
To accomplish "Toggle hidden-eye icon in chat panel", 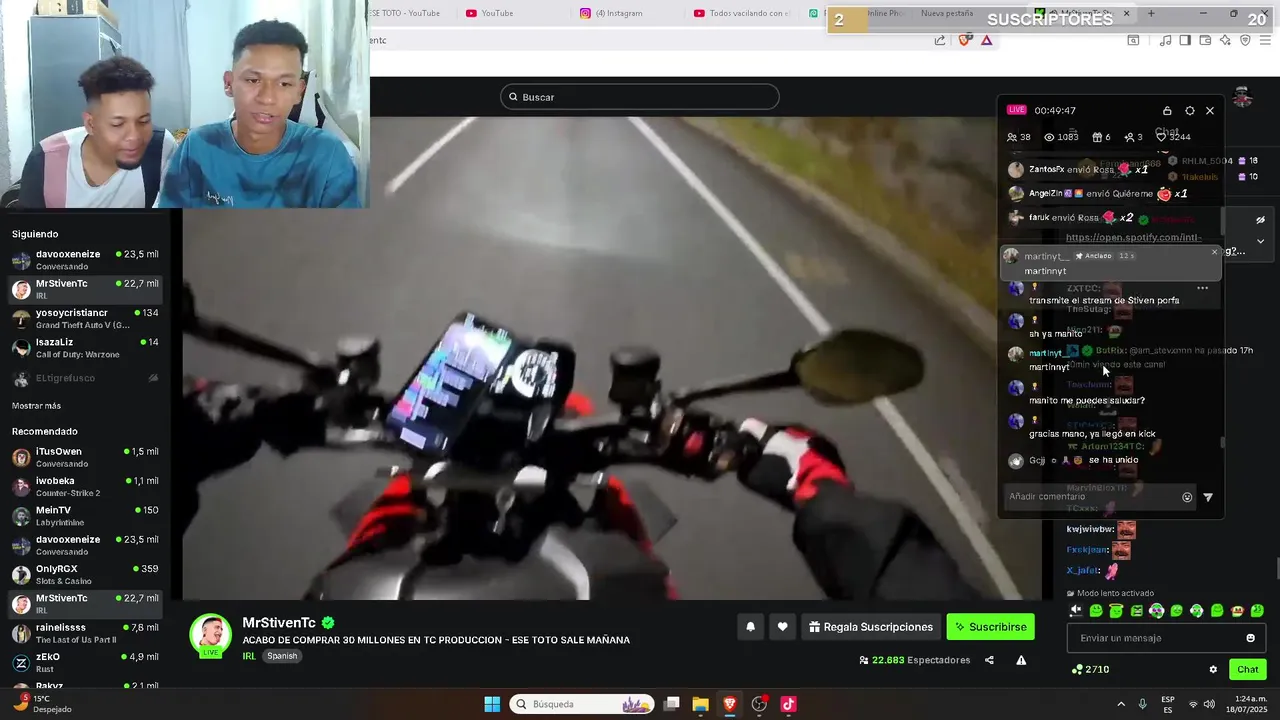I will (1260, 220).
